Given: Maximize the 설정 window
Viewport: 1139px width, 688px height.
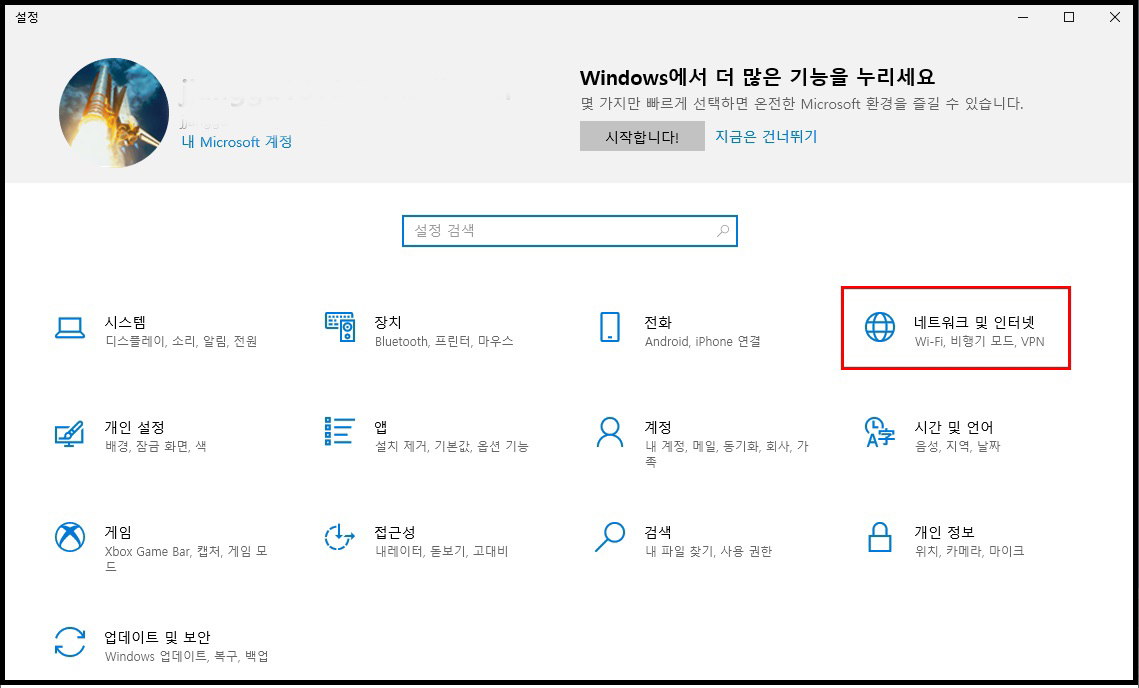Looking at the screenshot, I should point(1069,17).
